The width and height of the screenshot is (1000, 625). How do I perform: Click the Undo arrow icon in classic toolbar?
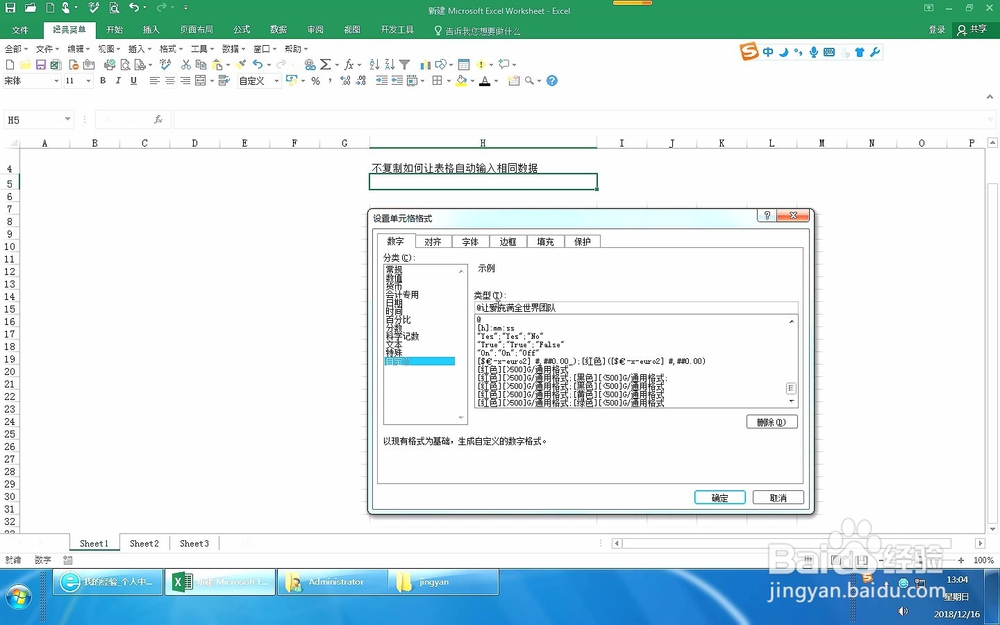258,64
